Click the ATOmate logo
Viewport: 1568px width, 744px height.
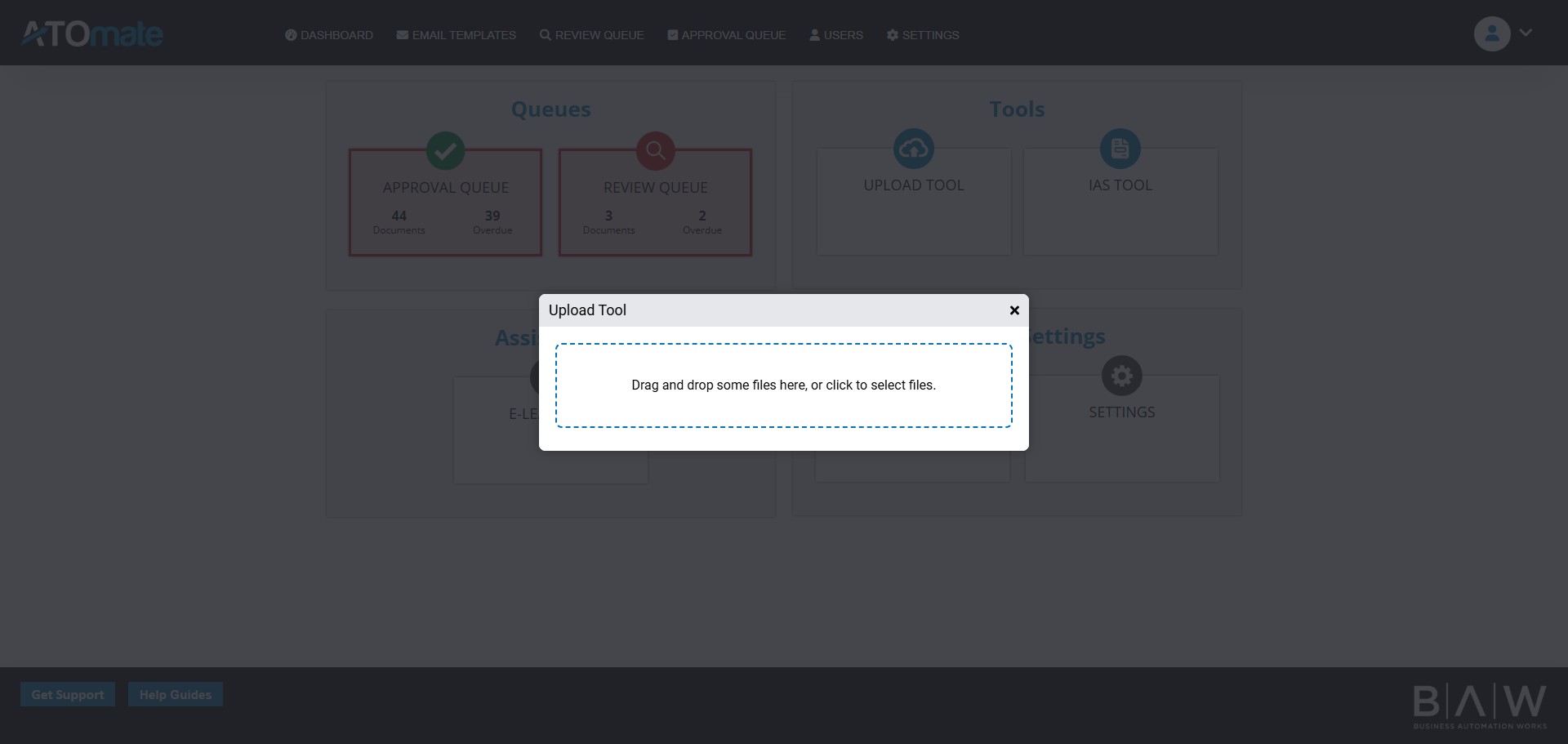click(92, 33)
